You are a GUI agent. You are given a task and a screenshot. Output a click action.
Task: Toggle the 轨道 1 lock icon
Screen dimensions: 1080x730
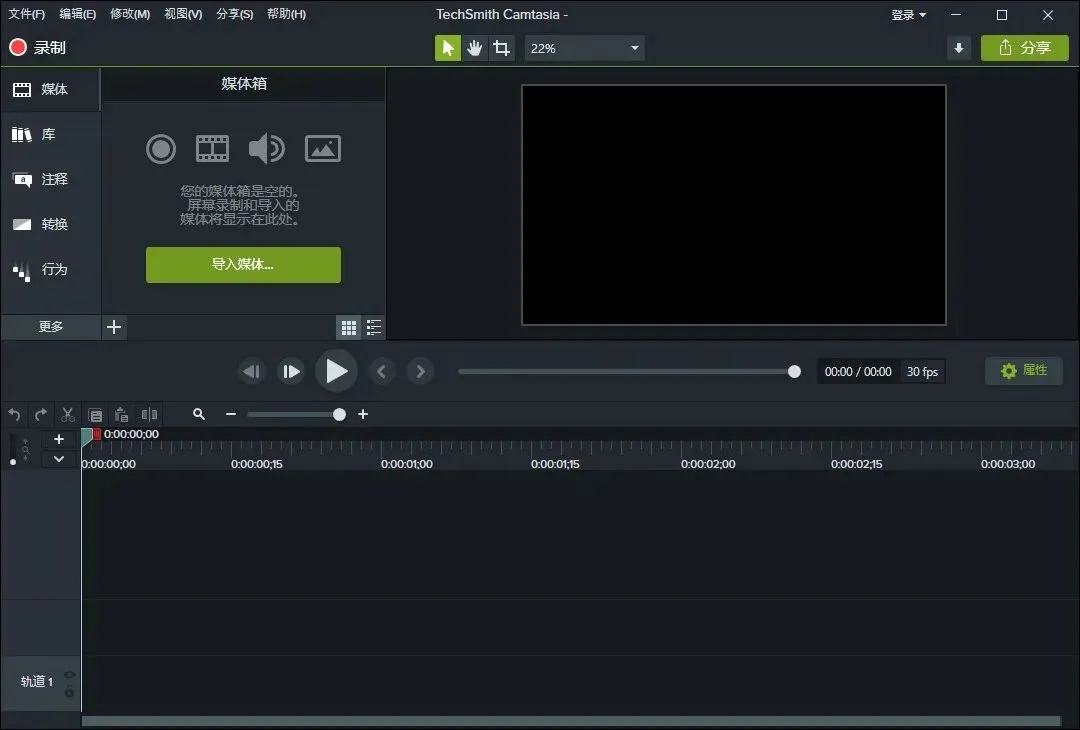(x=70, y=693)
